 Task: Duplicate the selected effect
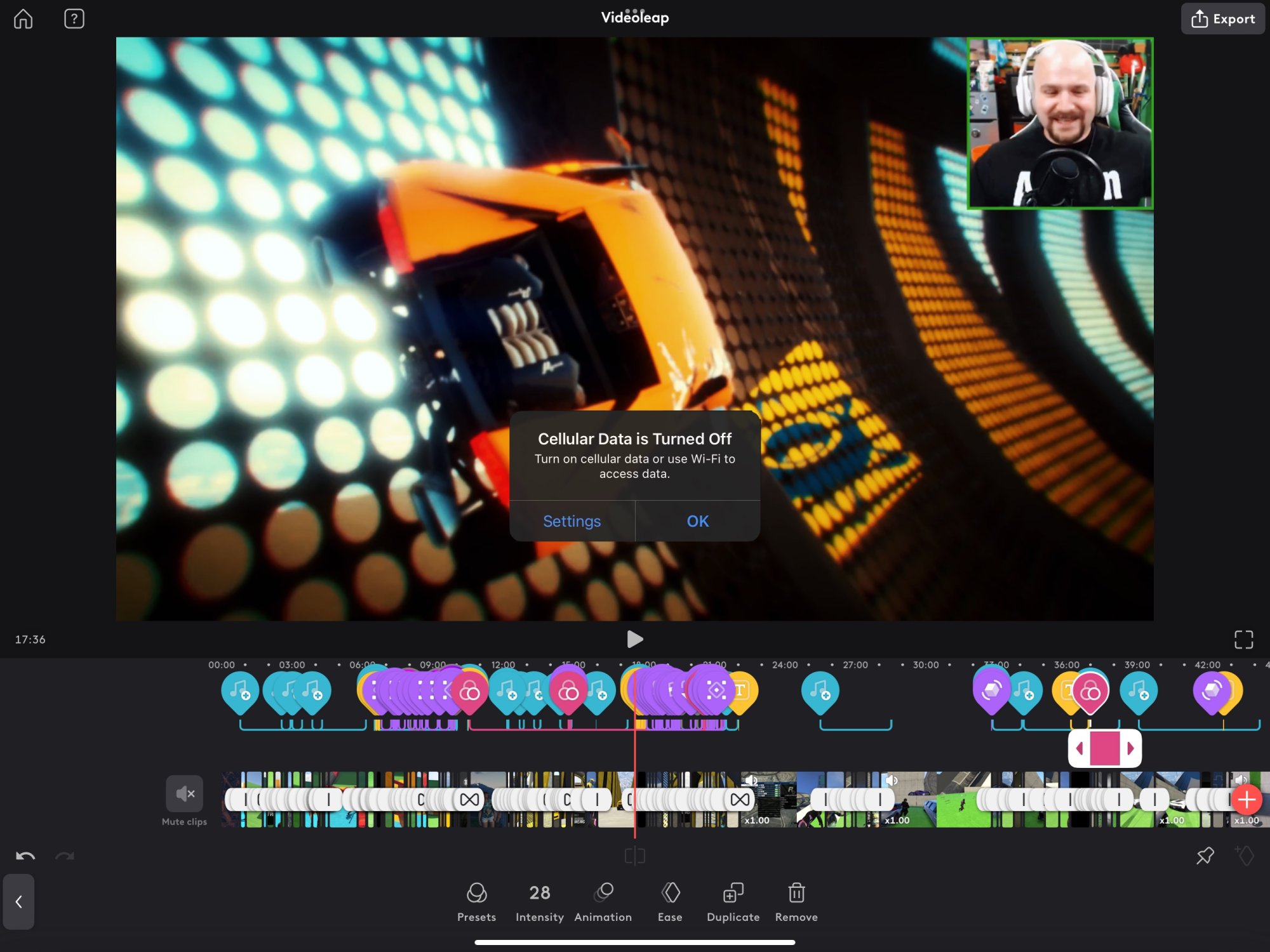[x=733, y=902]
